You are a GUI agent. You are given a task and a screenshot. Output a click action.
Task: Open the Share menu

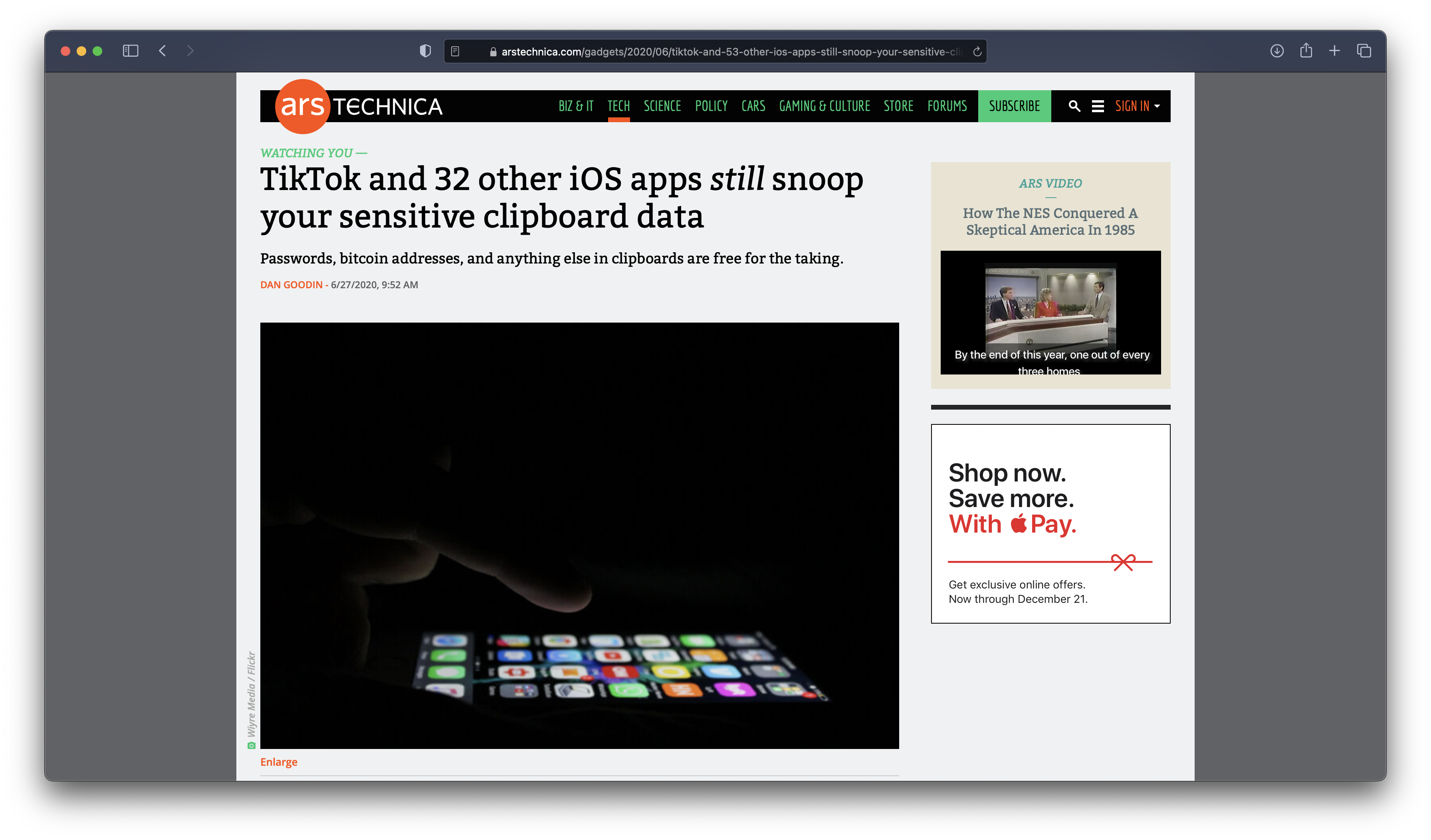[x=1306, y=51]
